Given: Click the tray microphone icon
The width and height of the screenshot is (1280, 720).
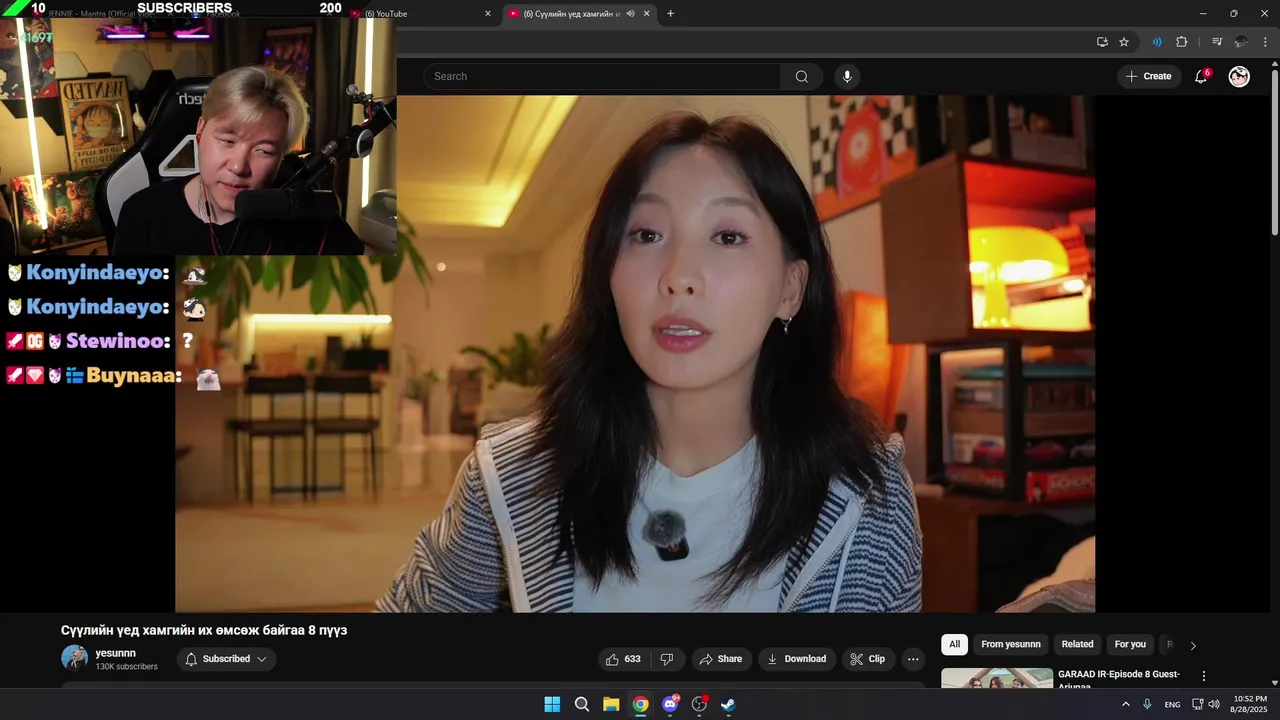Looking at the screenshot, I should pos(1147,704).
